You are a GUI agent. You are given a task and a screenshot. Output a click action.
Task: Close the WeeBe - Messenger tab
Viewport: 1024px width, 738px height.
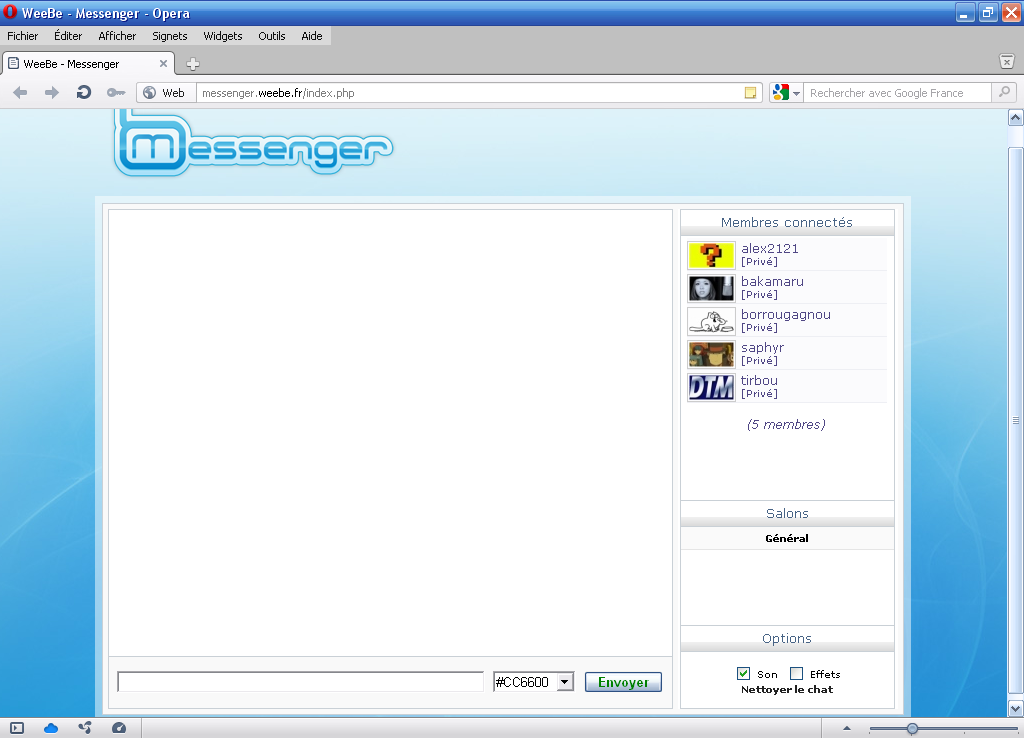tap(163, 63)
